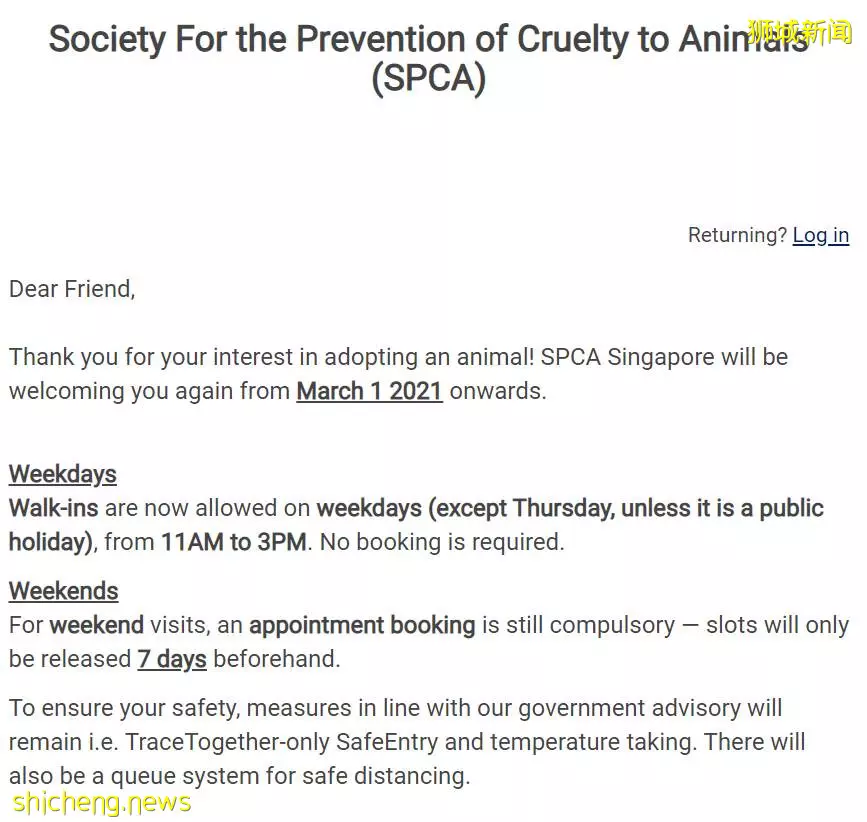Click the SPCA page title heading
867x822 pixels.
429,58
